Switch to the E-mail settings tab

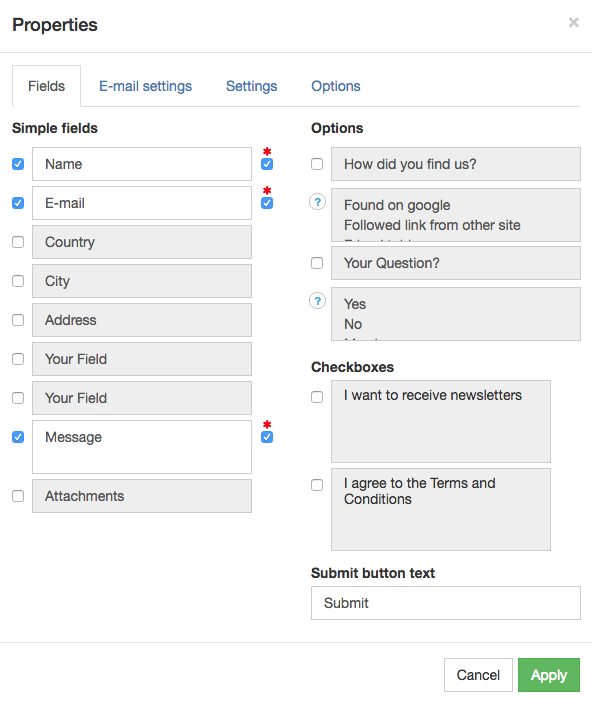tap(145, 86)
